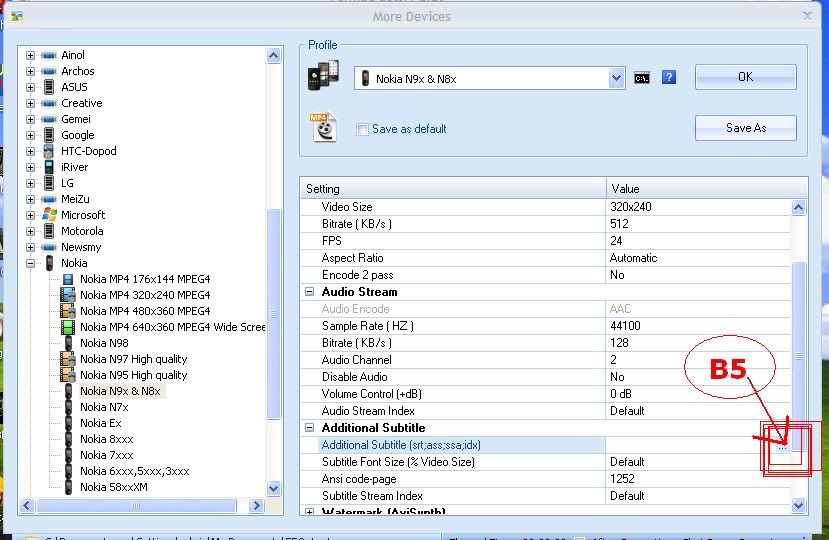Select Nokia 58xxXM in the tree

114,487
